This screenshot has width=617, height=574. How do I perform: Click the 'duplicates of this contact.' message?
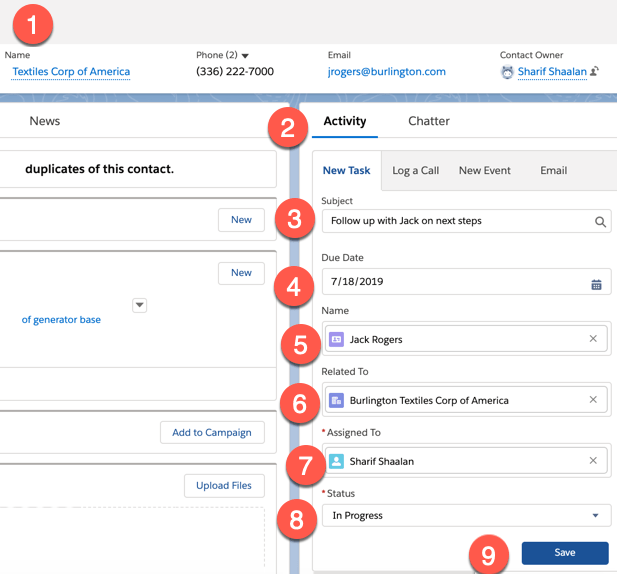[x=99, y=169]
